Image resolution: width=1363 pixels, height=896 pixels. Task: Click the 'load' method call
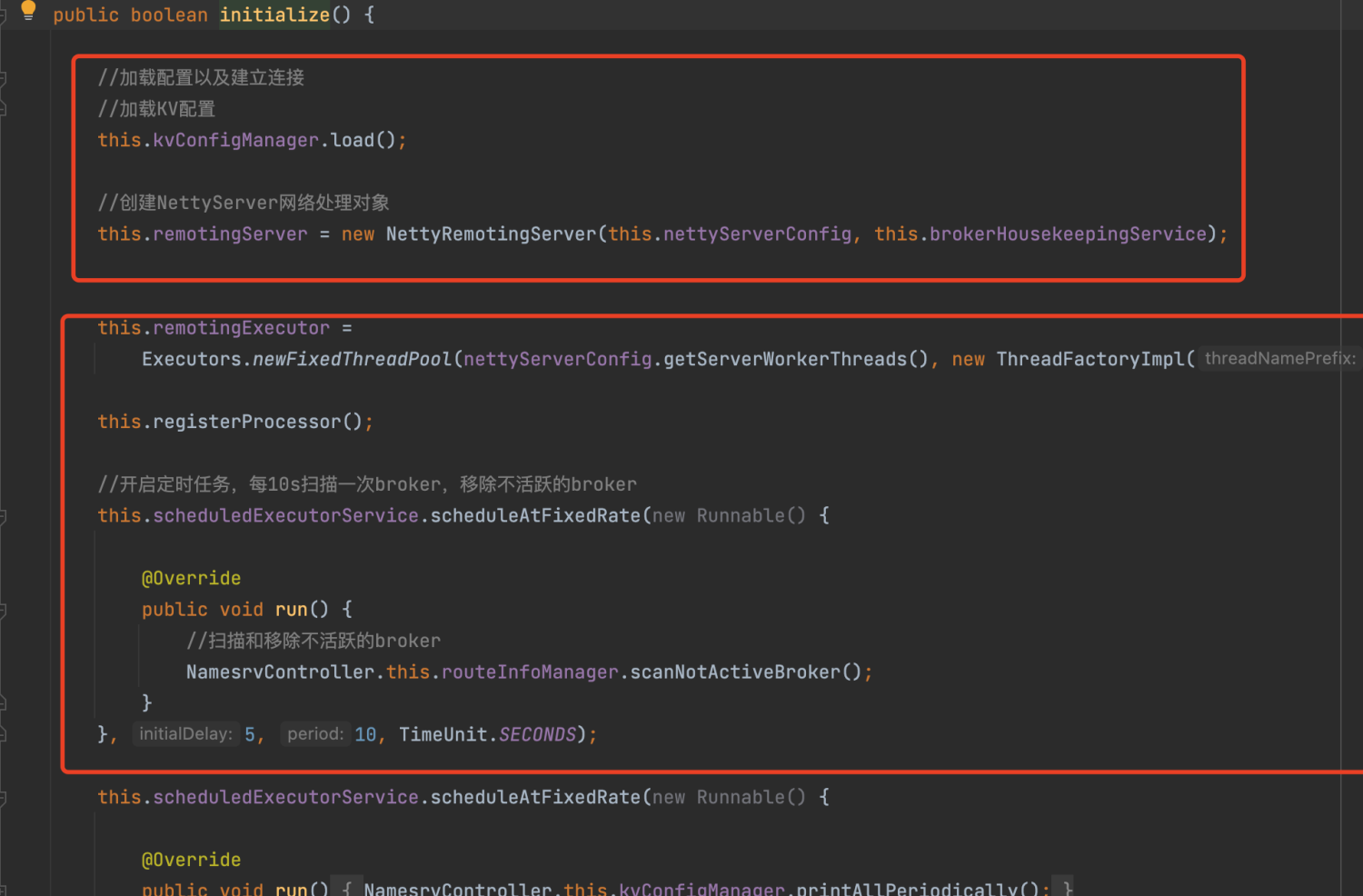point(353,140)
